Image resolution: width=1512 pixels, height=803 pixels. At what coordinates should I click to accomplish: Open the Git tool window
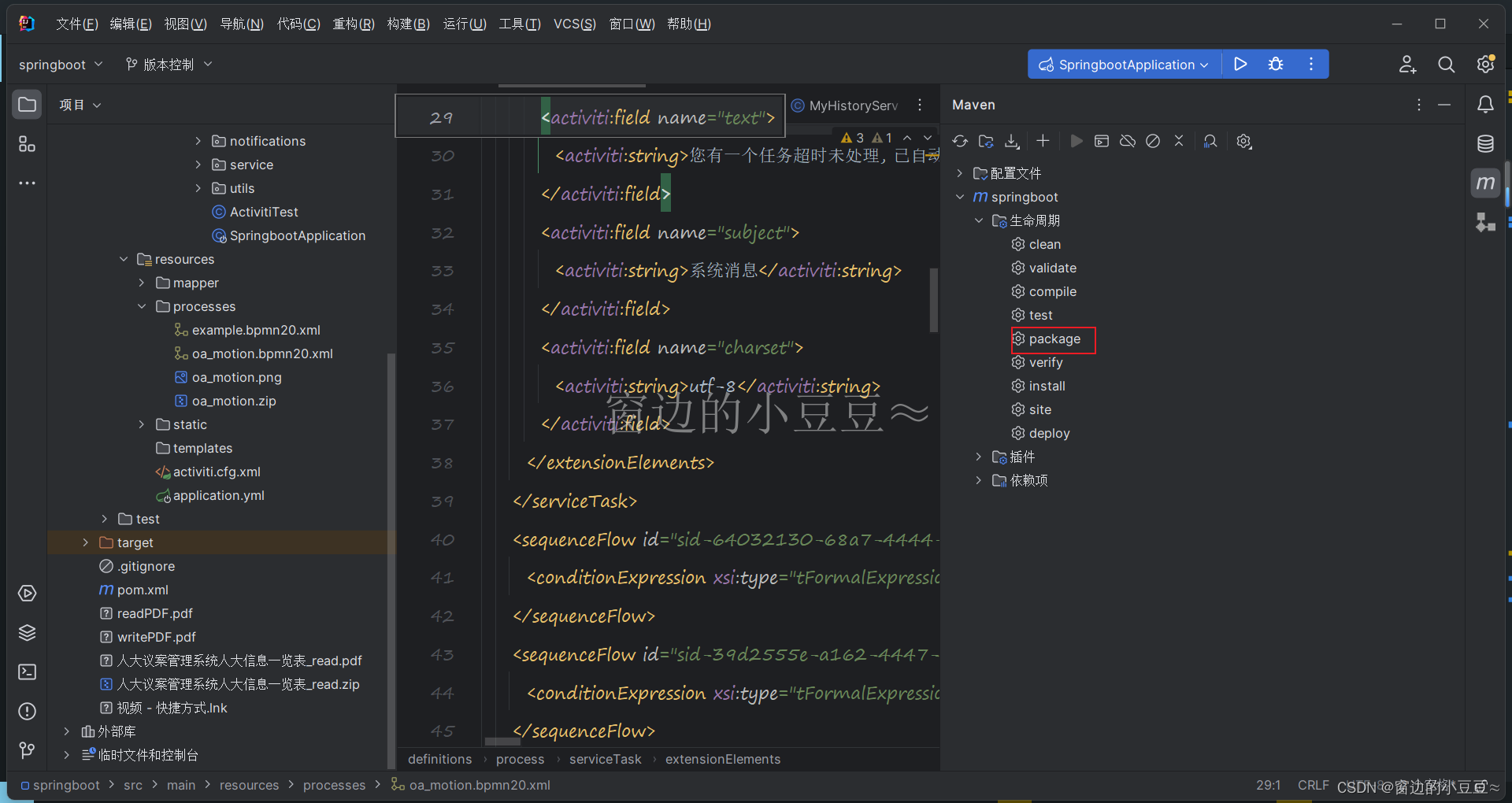pos(27,750)
